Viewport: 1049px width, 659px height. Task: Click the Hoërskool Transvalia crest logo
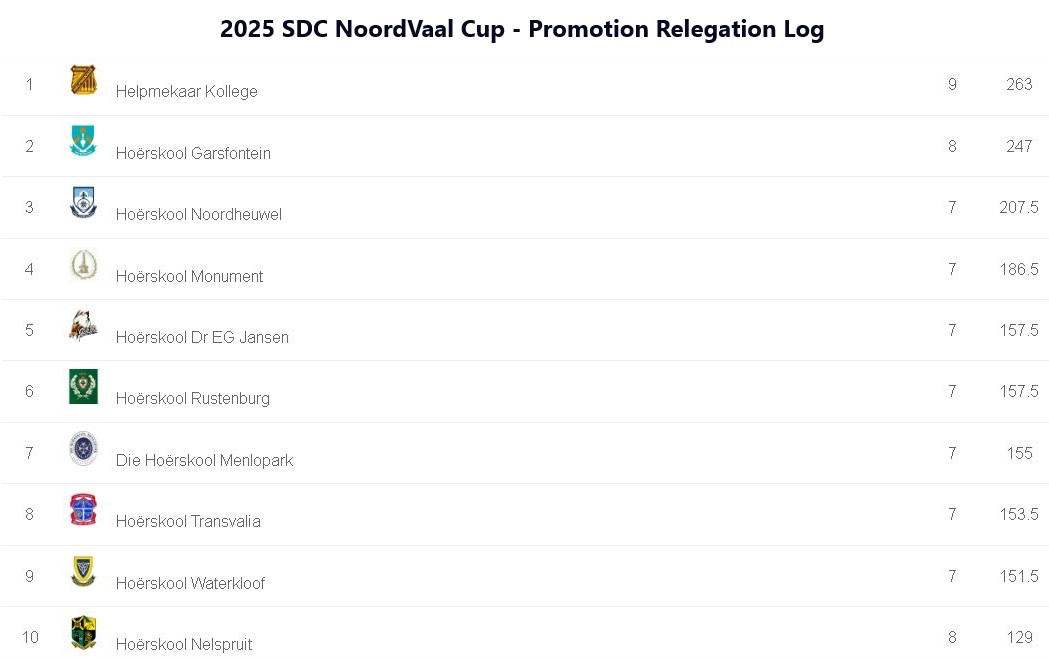(83, 510)
